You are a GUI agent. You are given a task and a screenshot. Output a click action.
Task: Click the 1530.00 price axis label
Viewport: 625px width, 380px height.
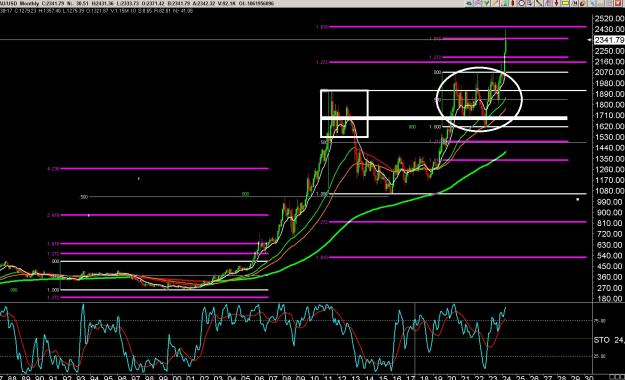coord(609,137)
